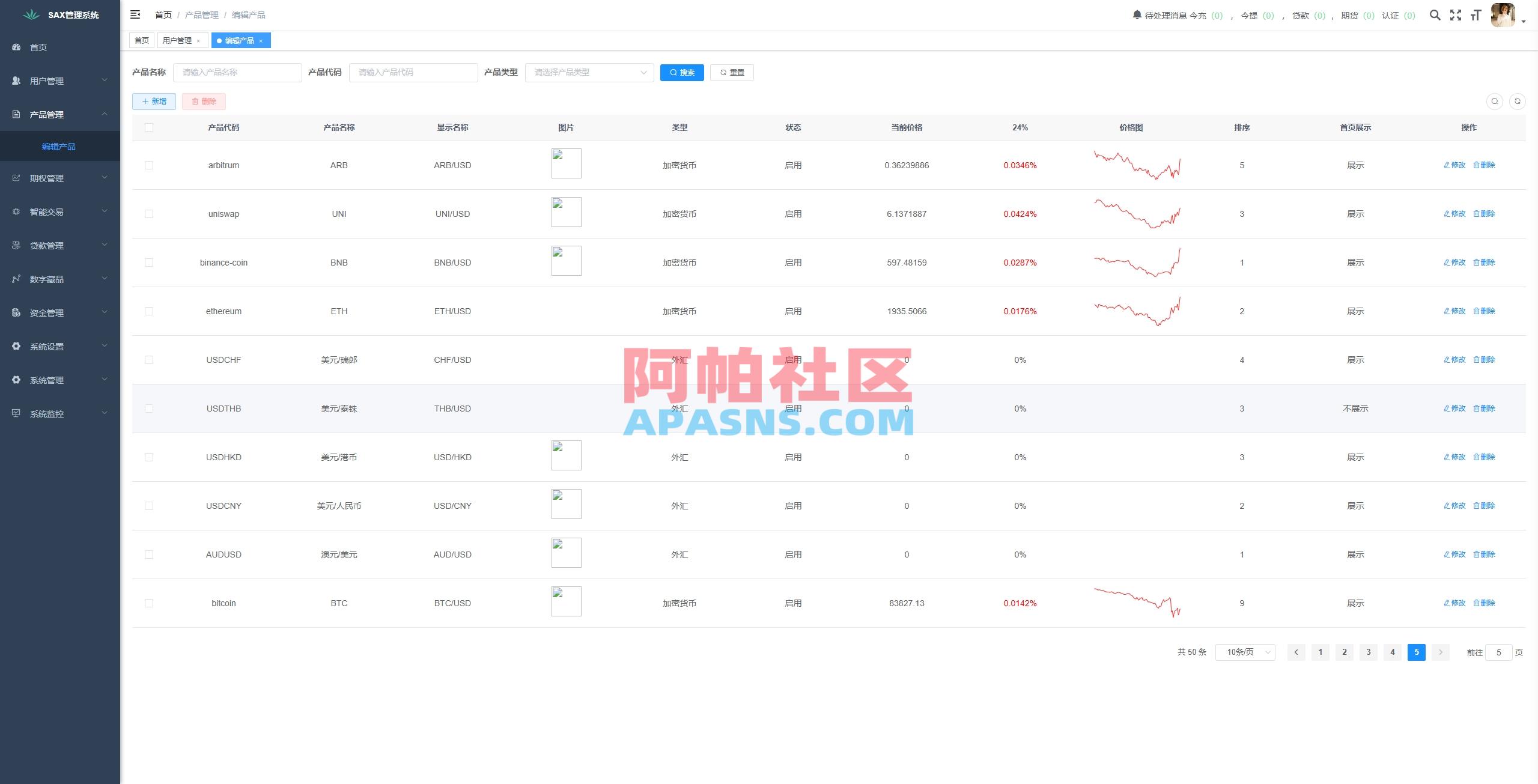Open the 产品类型 dropdown selector
Viewport: 1538px width, 784px height.
tap(588, 72)
